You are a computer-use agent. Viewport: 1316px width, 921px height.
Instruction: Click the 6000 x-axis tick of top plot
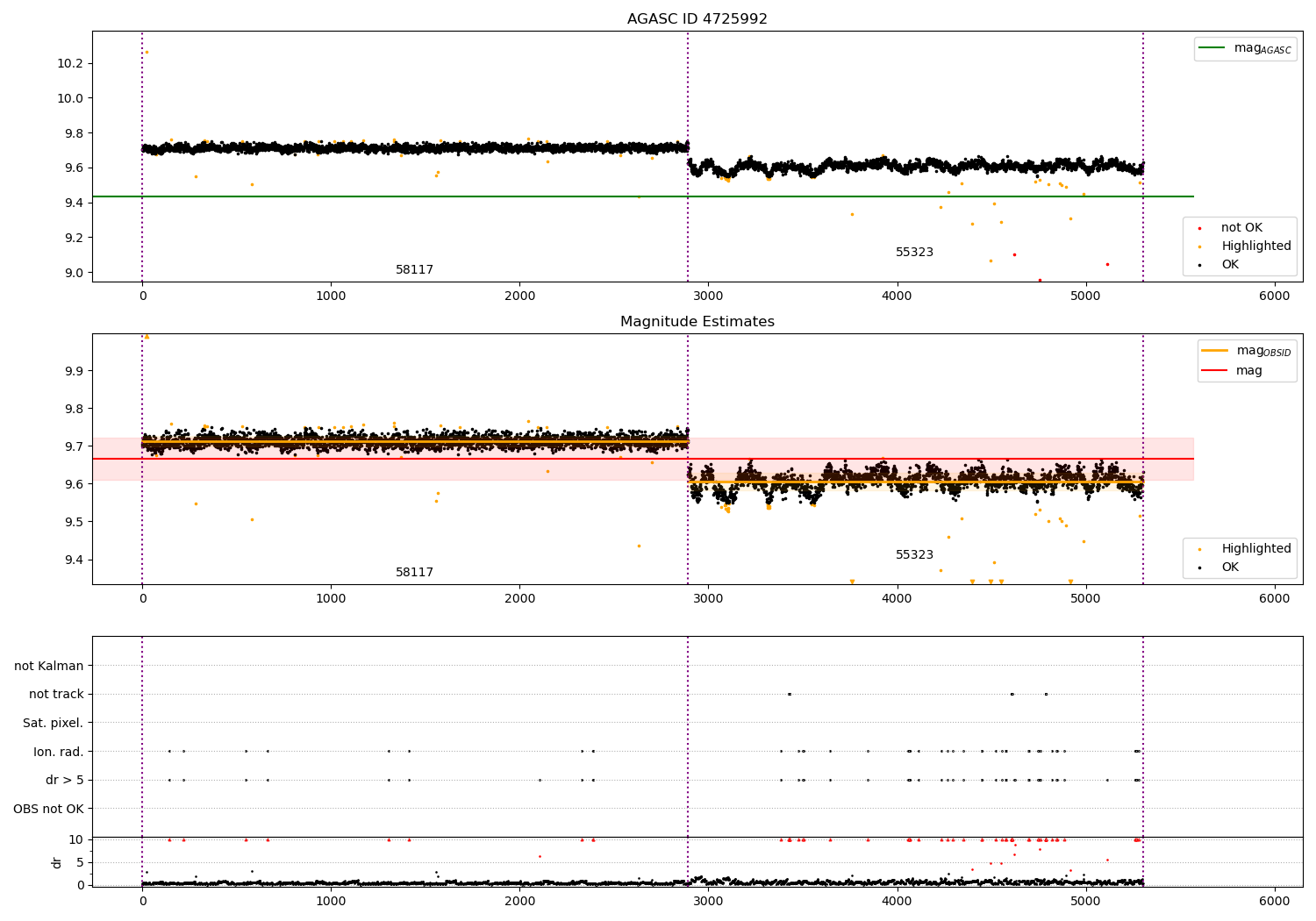(x=1274, y=296)
